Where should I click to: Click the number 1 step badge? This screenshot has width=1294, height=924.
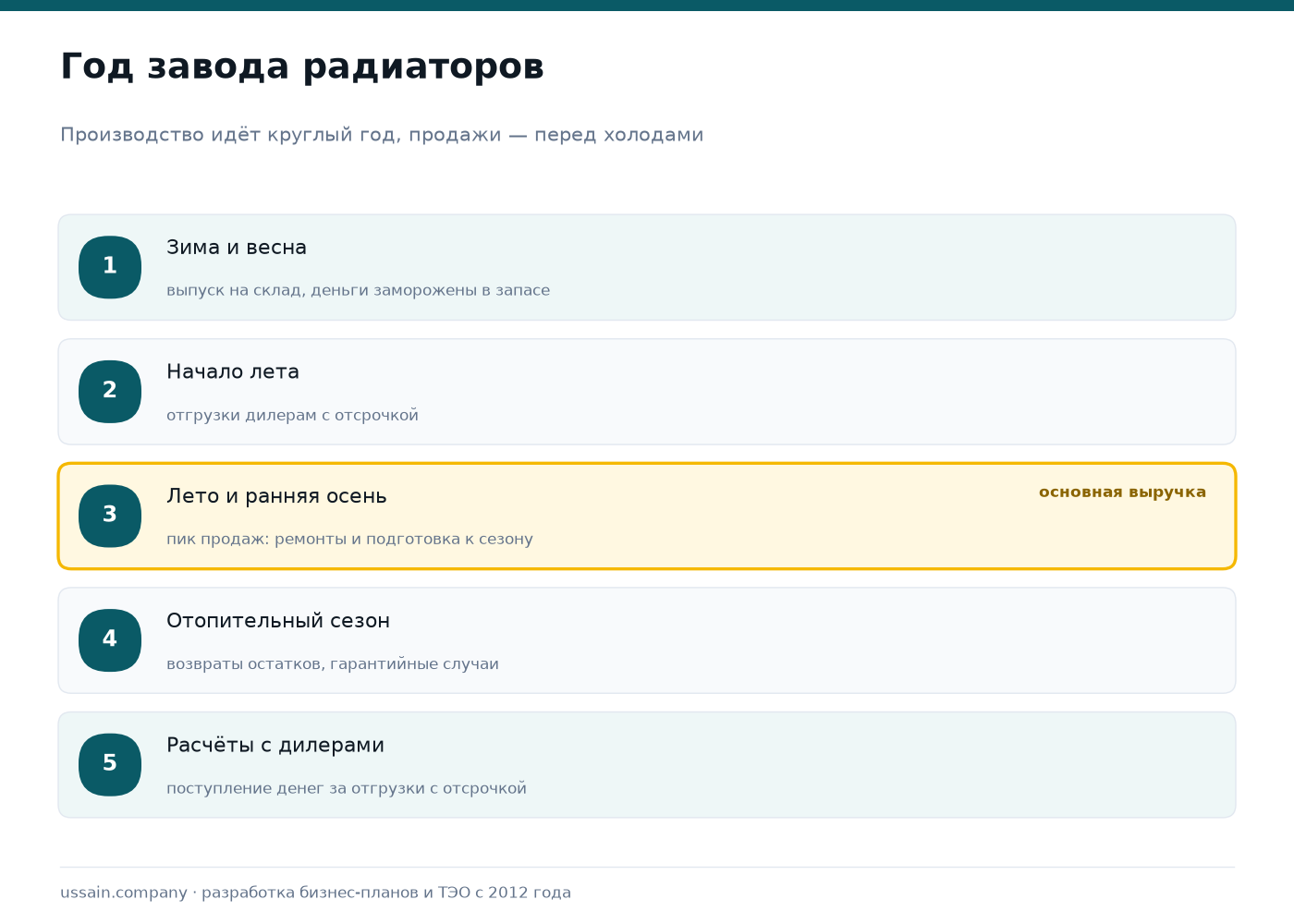[x=110, y=267]
